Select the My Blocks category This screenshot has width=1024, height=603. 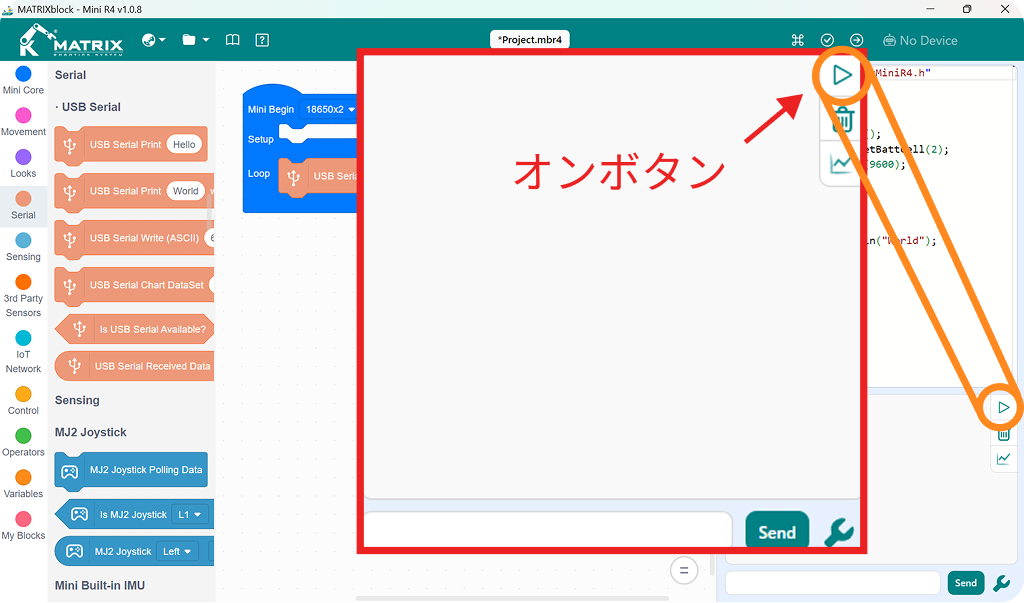click(24, 527)
